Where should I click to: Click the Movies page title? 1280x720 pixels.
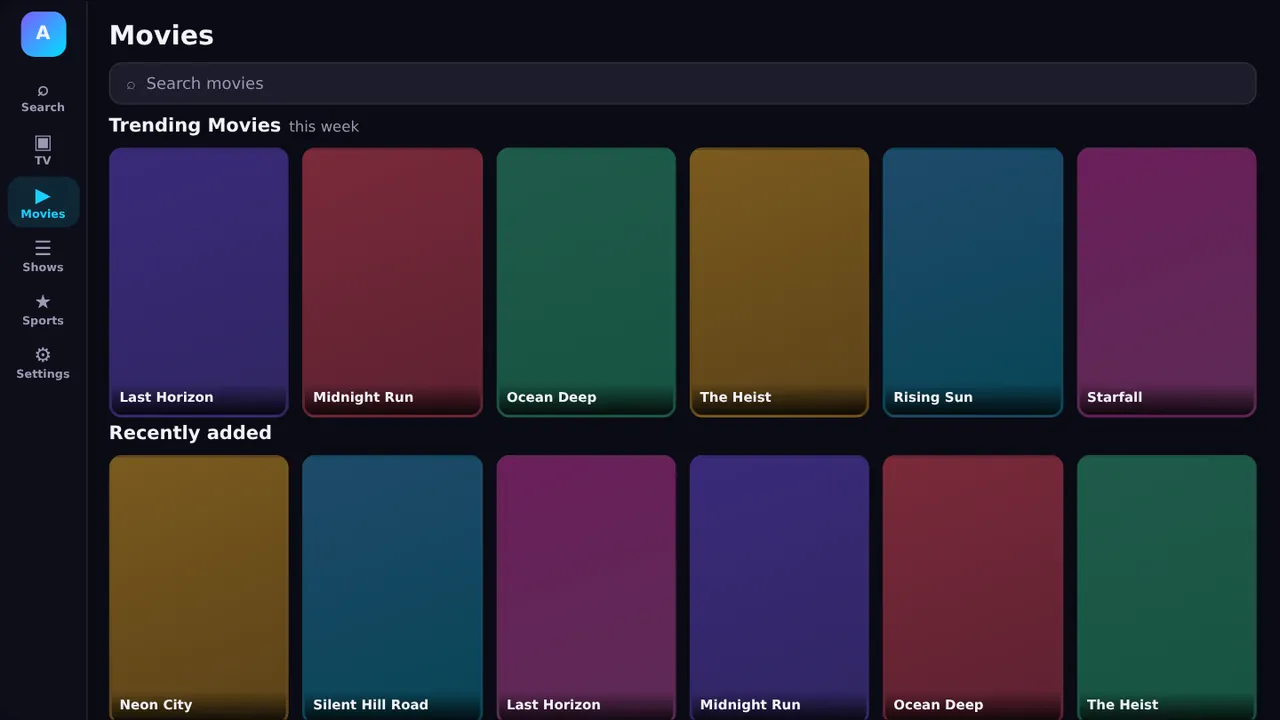161,35
